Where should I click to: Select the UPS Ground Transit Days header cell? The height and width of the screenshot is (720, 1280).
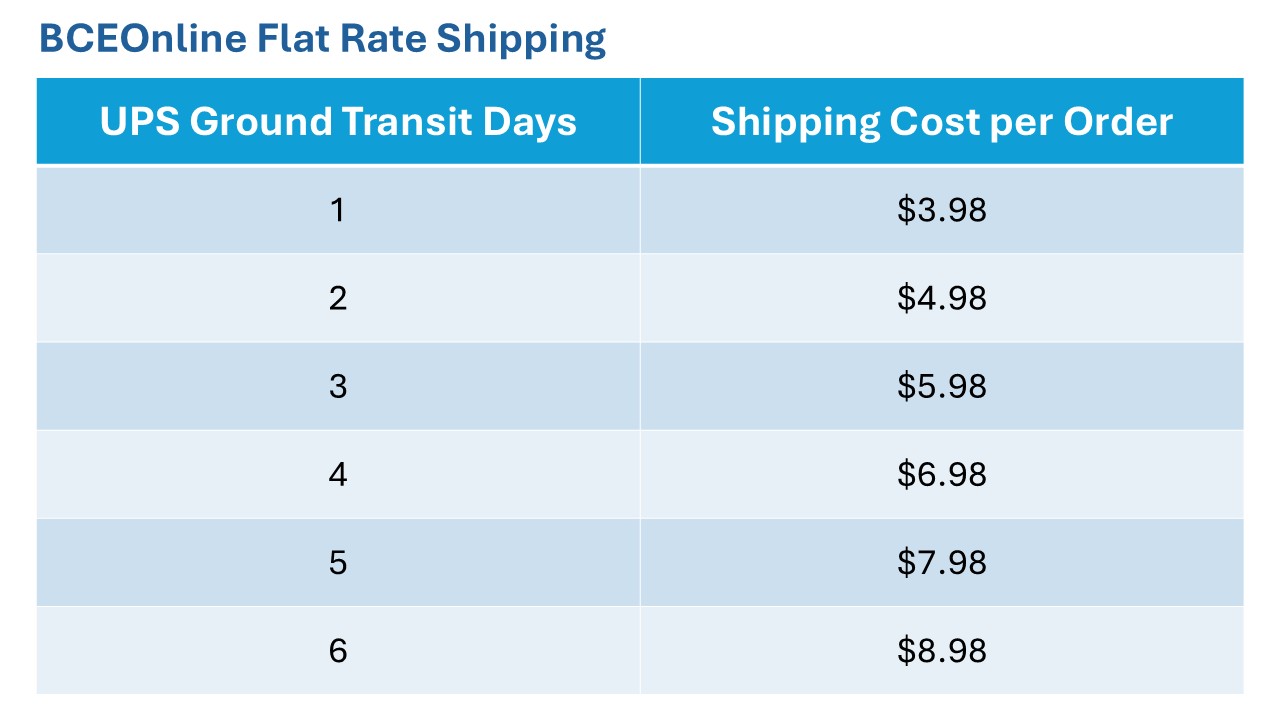tap(338, 122)
